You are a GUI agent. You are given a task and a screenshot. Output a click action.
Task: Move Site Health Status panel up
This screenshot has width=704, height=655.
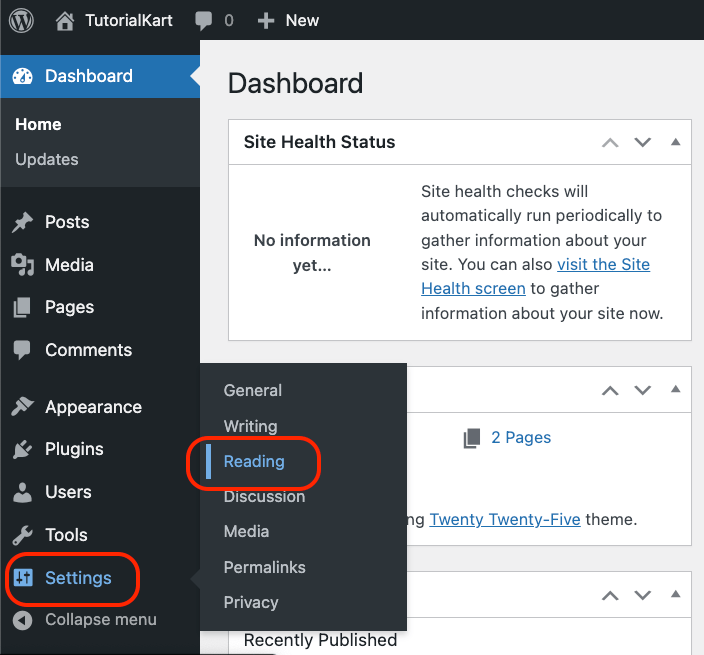(x=610, y=142)
